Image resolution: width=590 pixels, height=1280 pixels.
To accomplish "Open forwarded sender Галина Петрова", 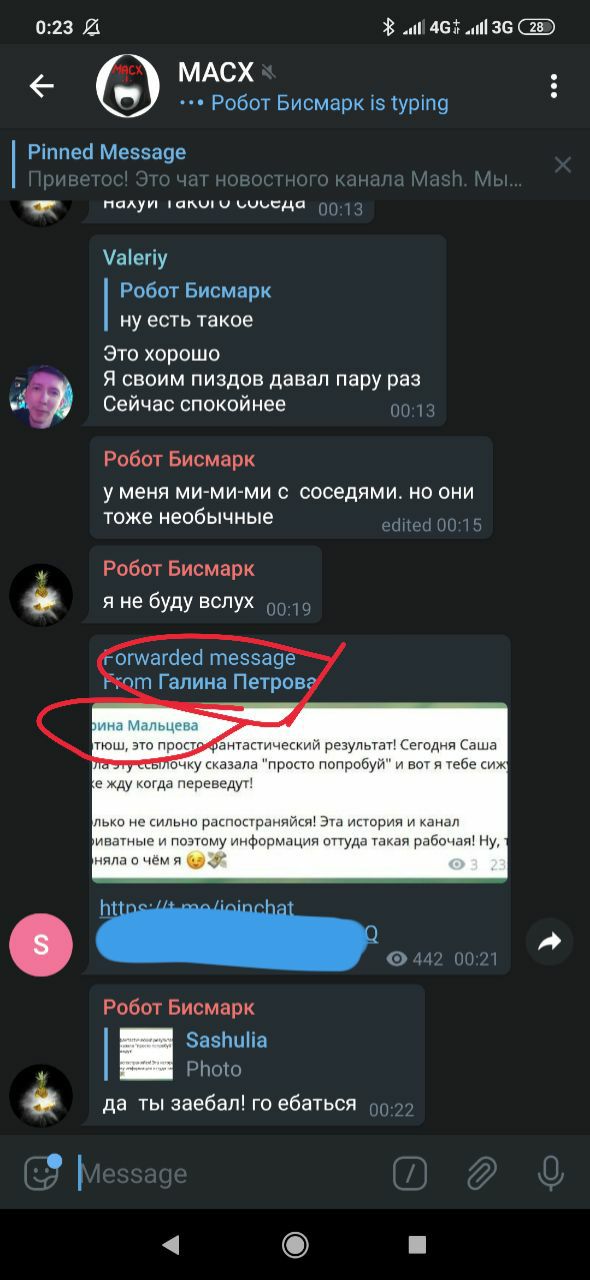I will click(x=237, y=683).
